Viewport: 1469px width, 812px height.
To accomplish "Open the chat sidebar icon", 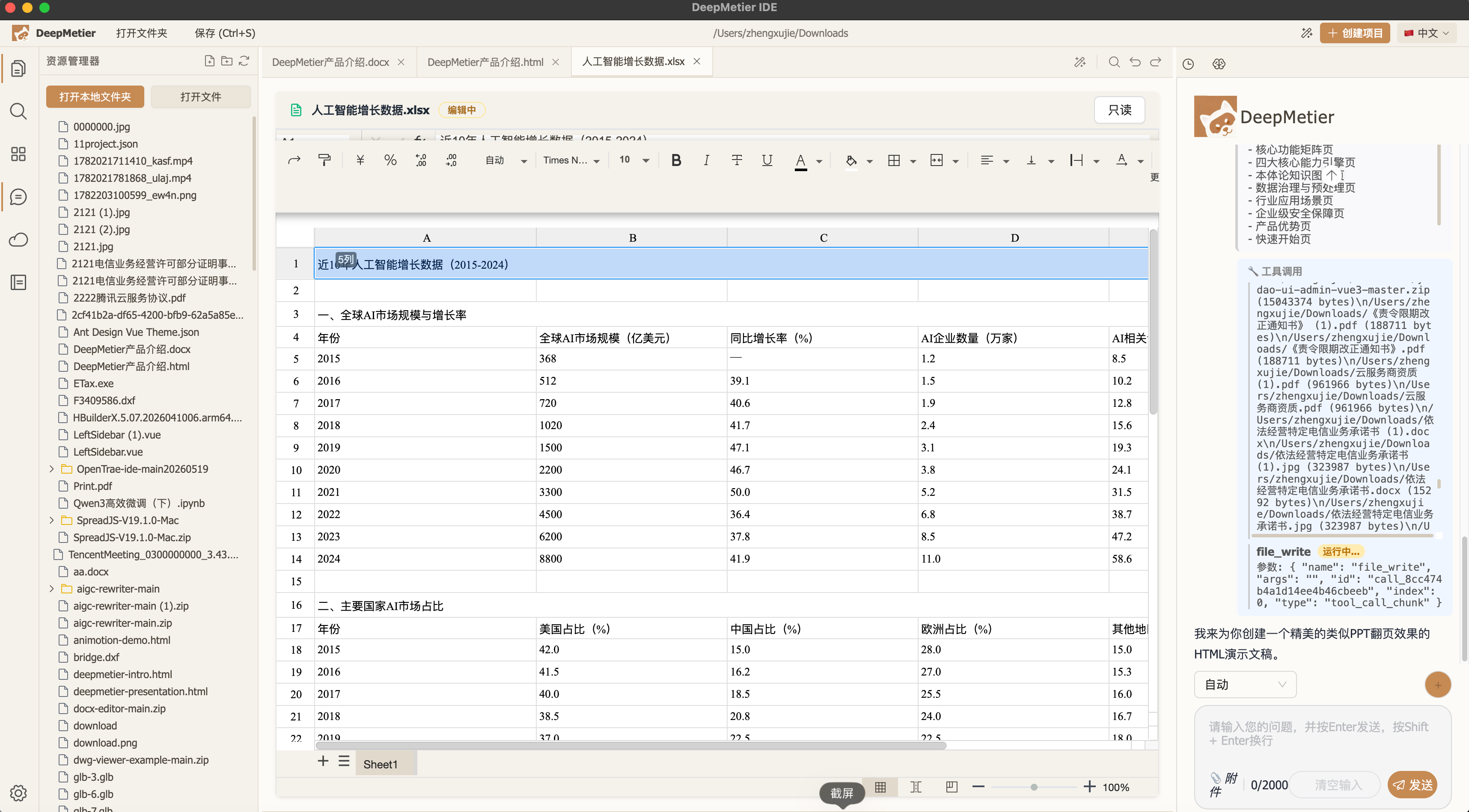I will click(18, 197).
